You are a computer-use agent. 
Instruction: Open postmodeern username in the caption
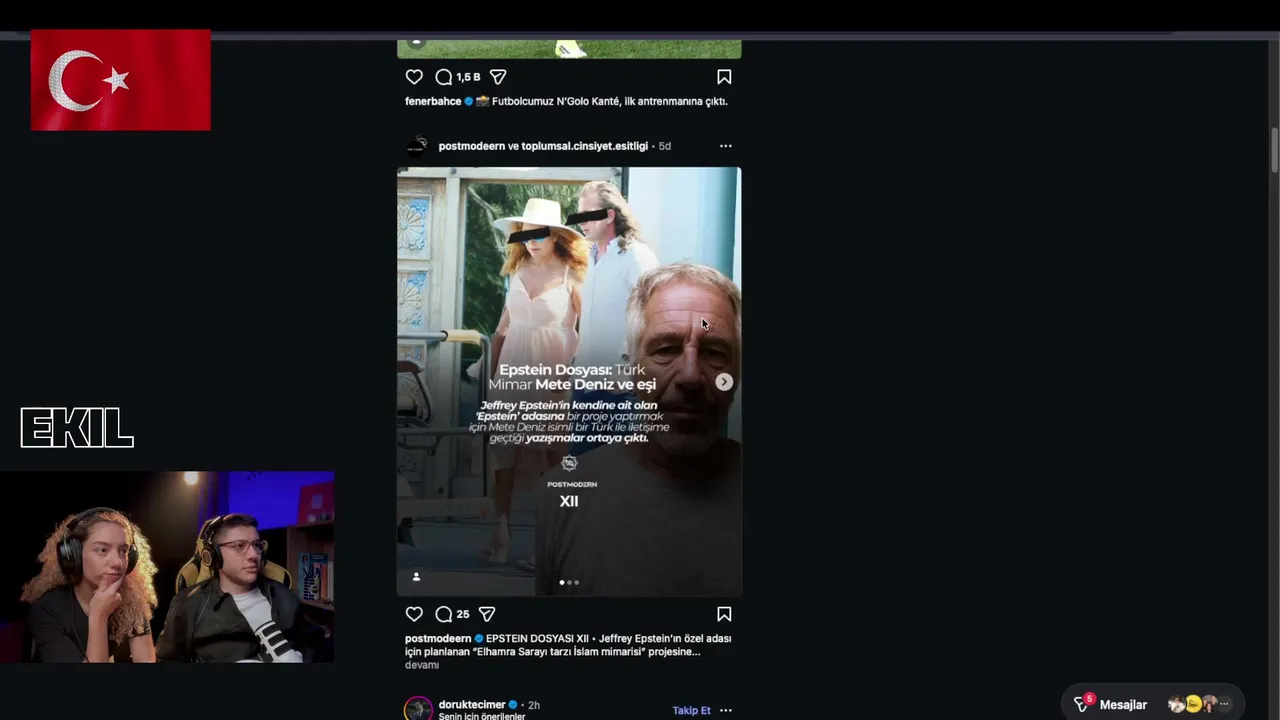438,638
